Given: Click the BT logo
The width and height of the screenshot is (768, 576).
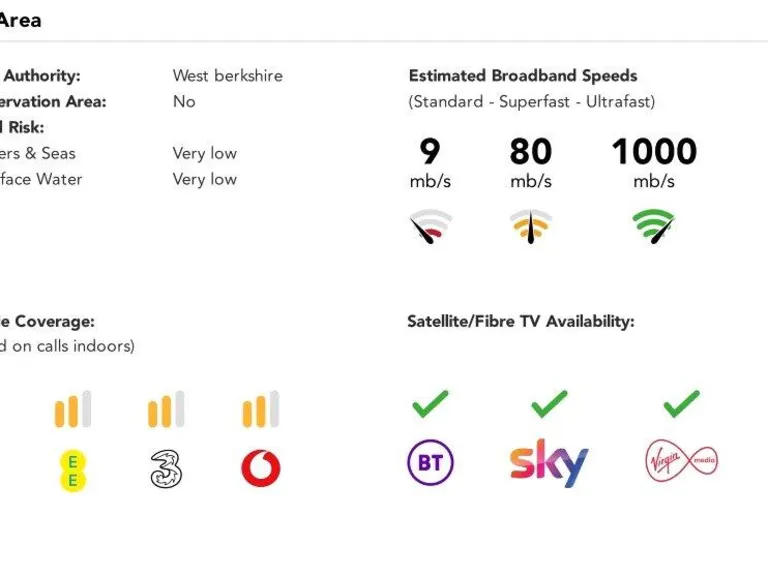Looking at the screenshot, I should tap(430, 463).
